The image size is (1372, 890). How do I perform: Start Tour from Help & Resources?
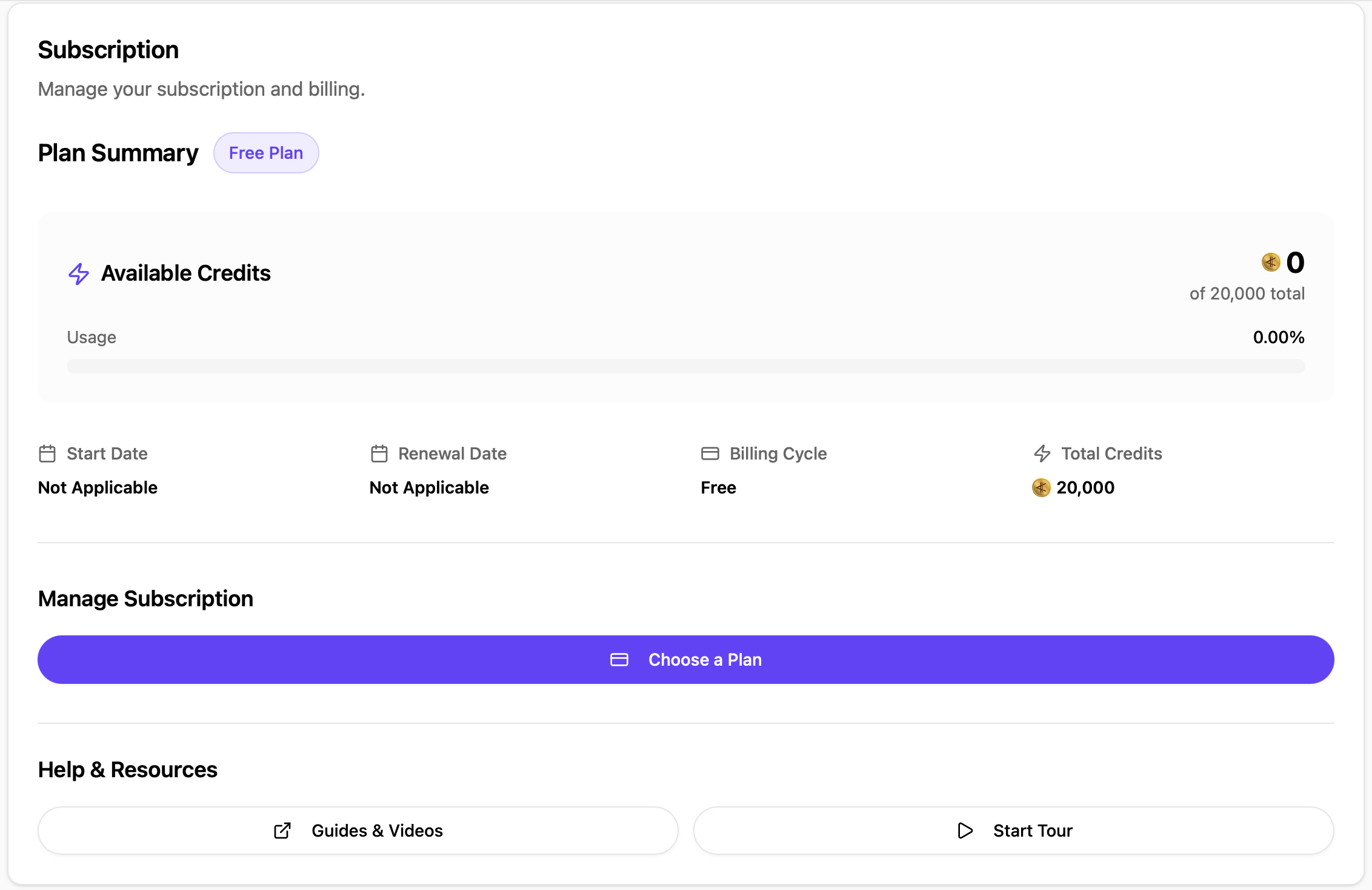(1032, 831)
